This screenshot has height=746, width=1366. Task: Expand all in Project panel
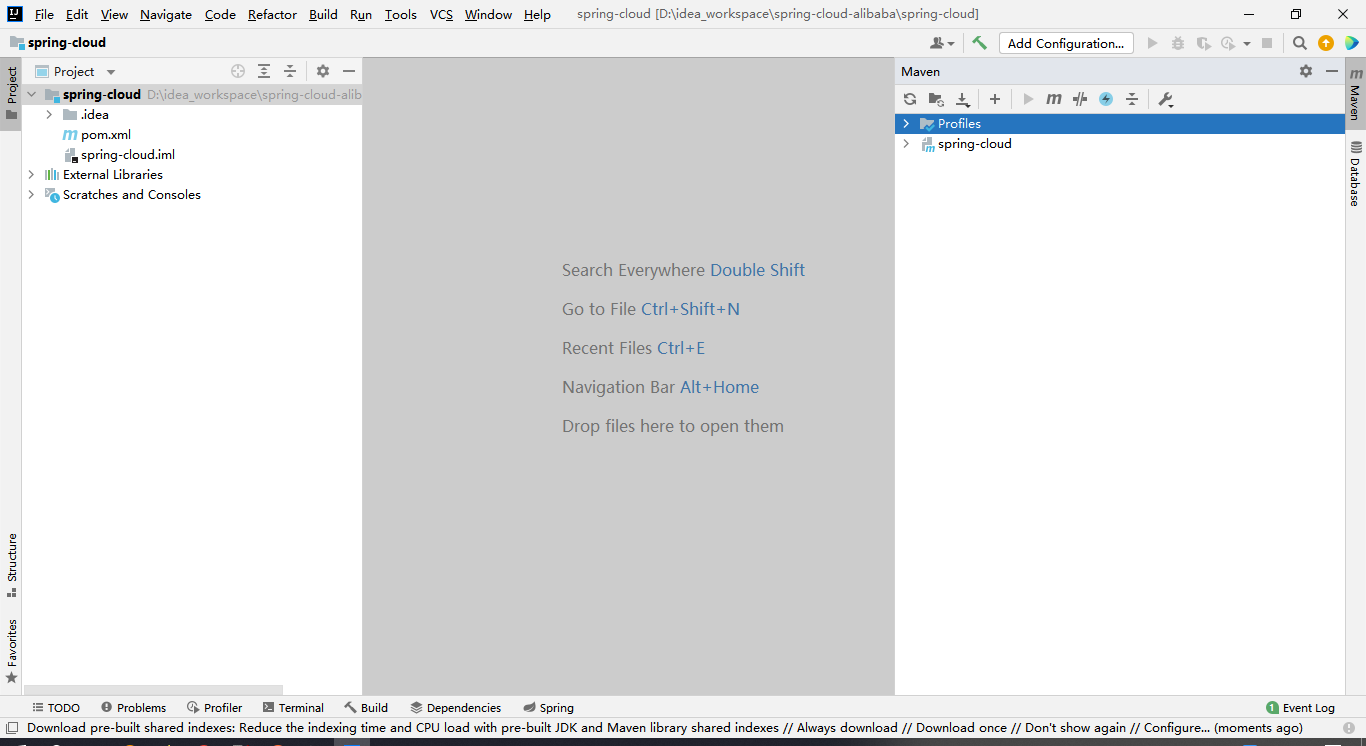click(x=264, y=71)
